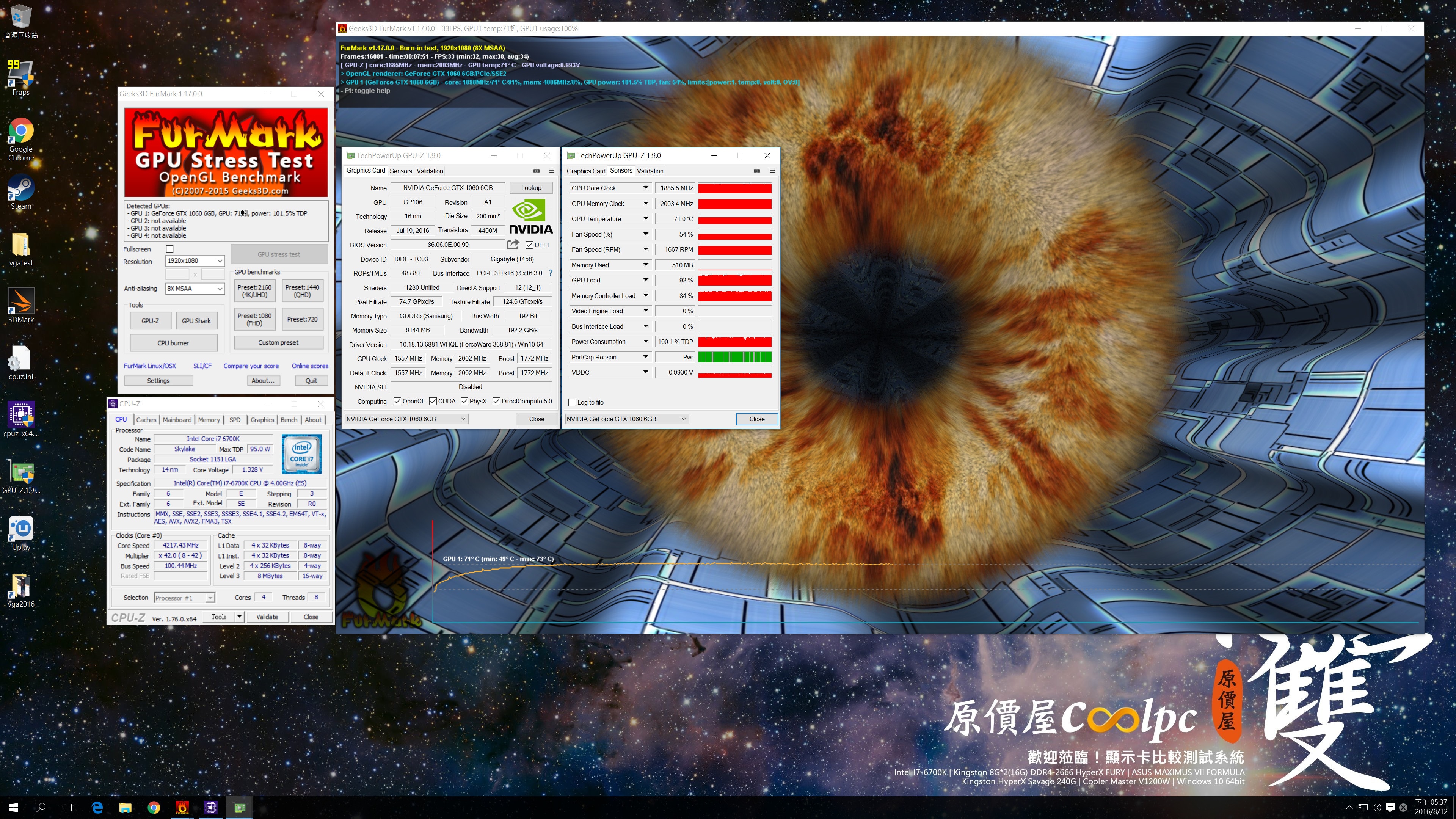Open the Recycle Bin desktop icon
The image size is (1456, 819).
21,22
